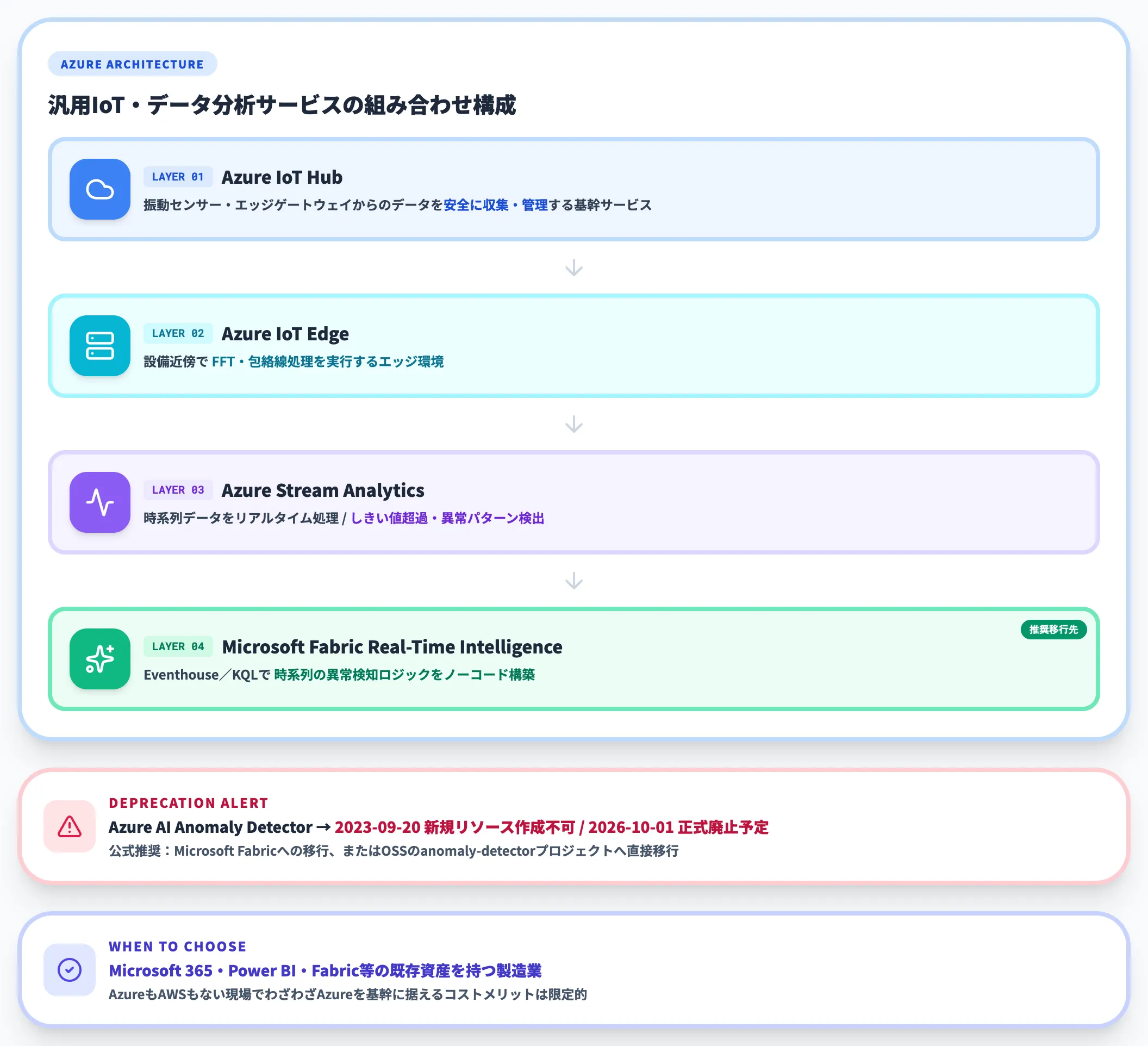Screen dimensions: 1148x1046
Task: Click the line starting AzureもAWSもない現場
Action: [x=348, y=994]
